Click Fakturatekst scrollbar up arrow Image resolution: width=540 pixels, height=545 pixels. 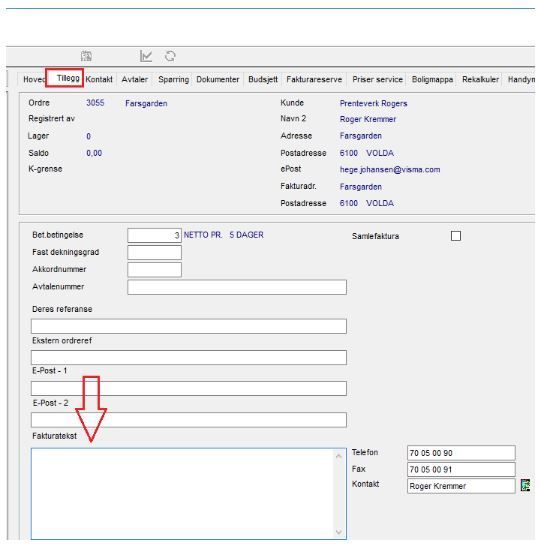coord(339,456)
